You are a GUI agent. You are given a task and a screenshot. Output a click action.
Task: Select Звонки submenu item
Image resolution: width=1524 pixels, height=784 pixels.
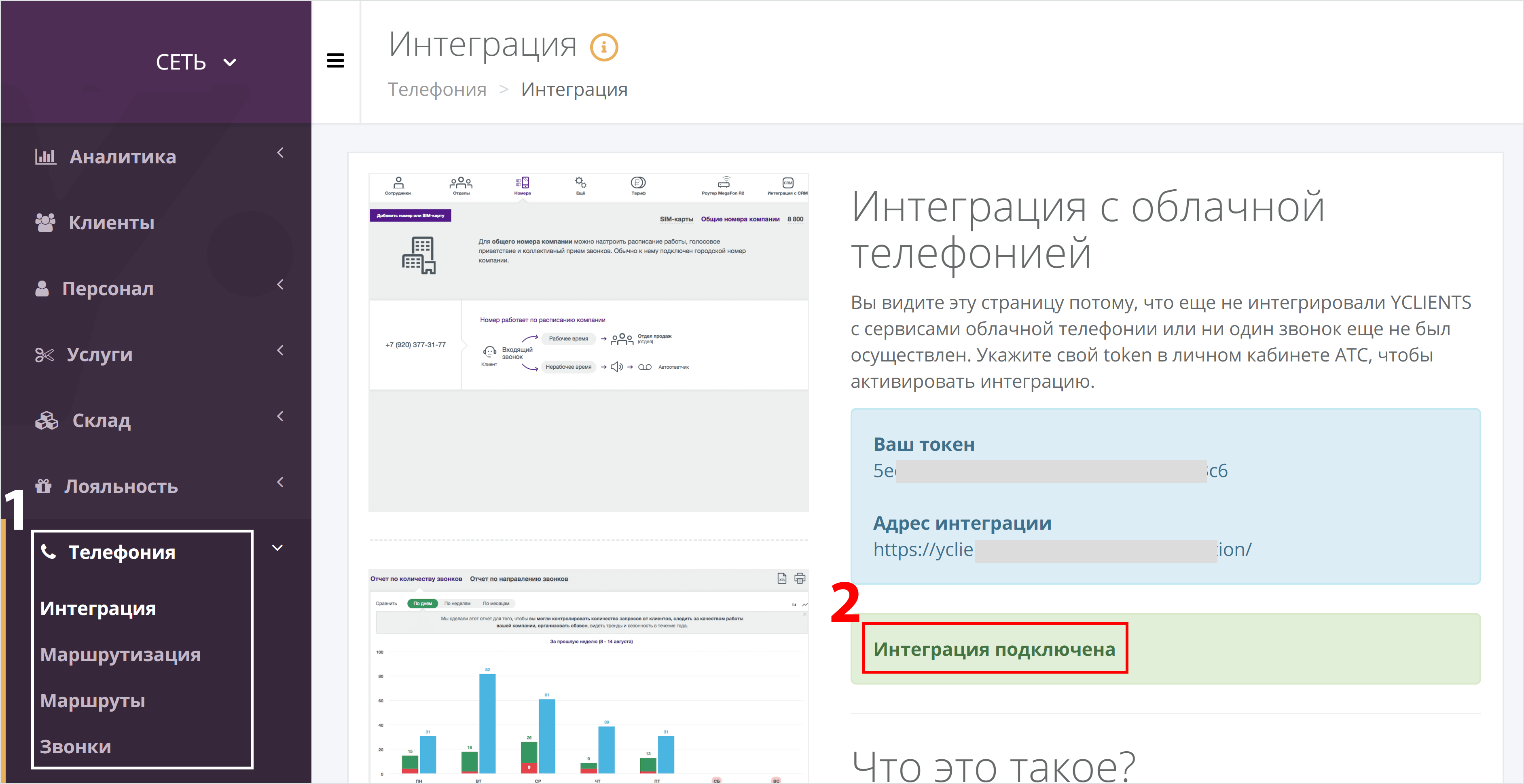[76, 747]
